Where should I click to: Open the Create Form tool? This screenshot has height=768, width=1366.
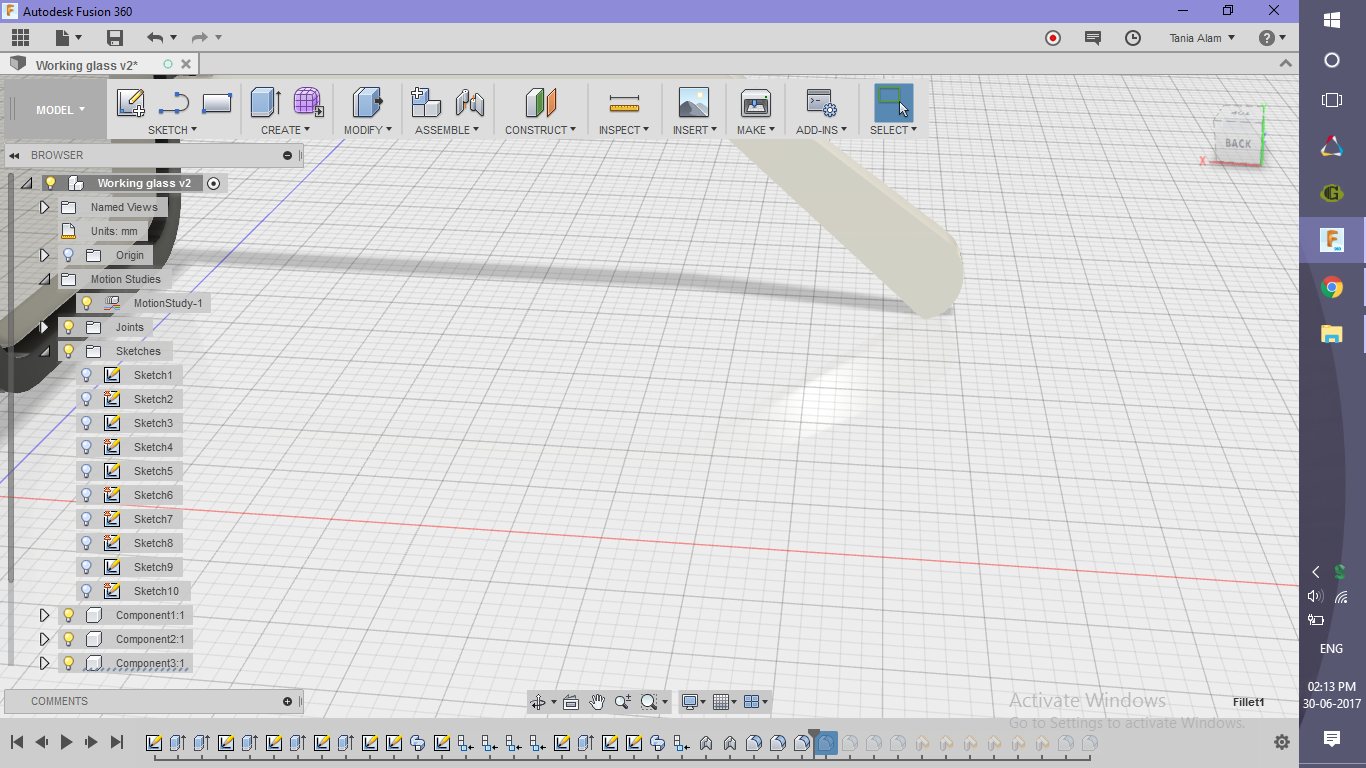[308, 102]
